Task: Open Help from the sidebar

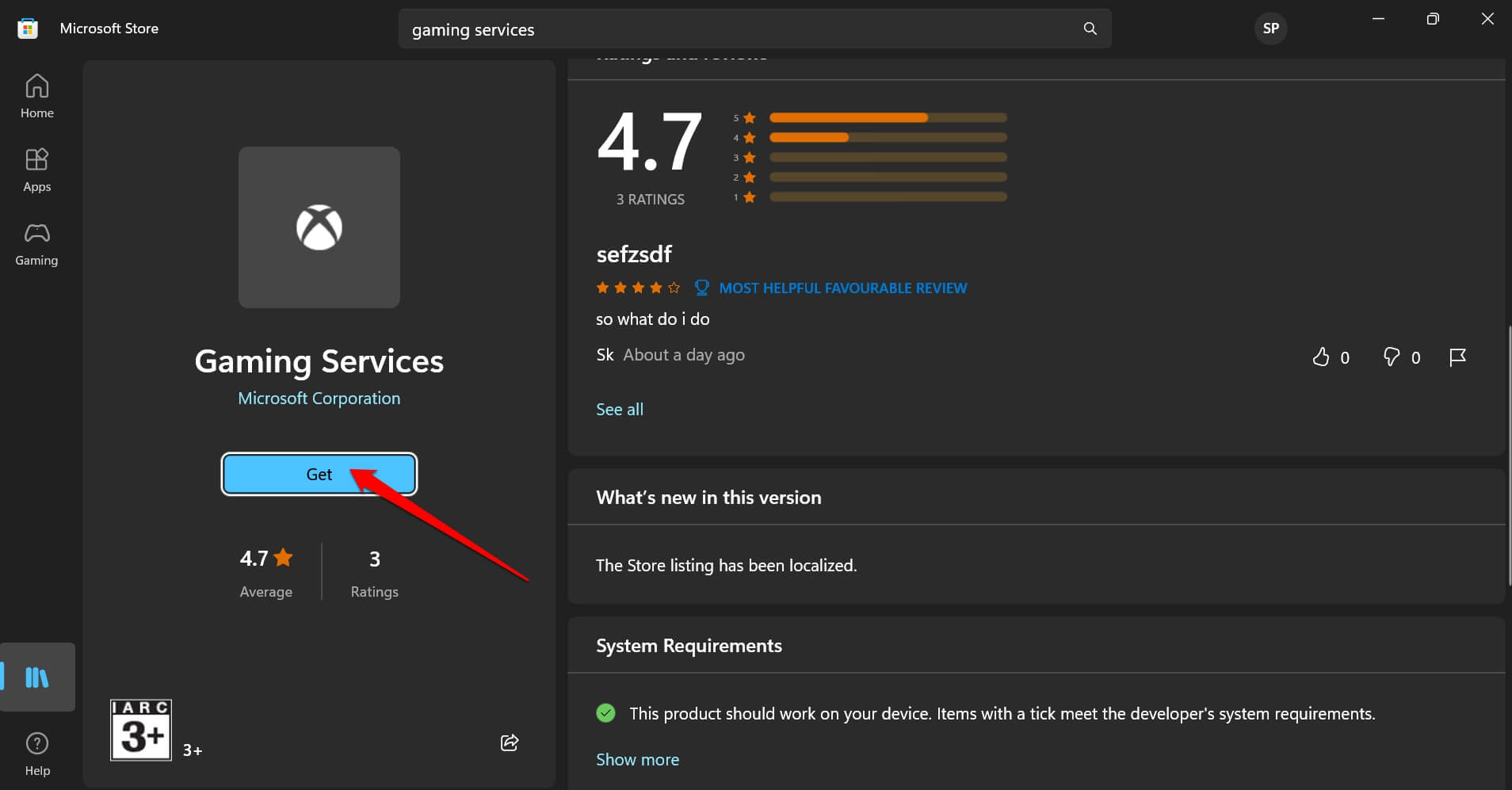Action: (37, 754)
